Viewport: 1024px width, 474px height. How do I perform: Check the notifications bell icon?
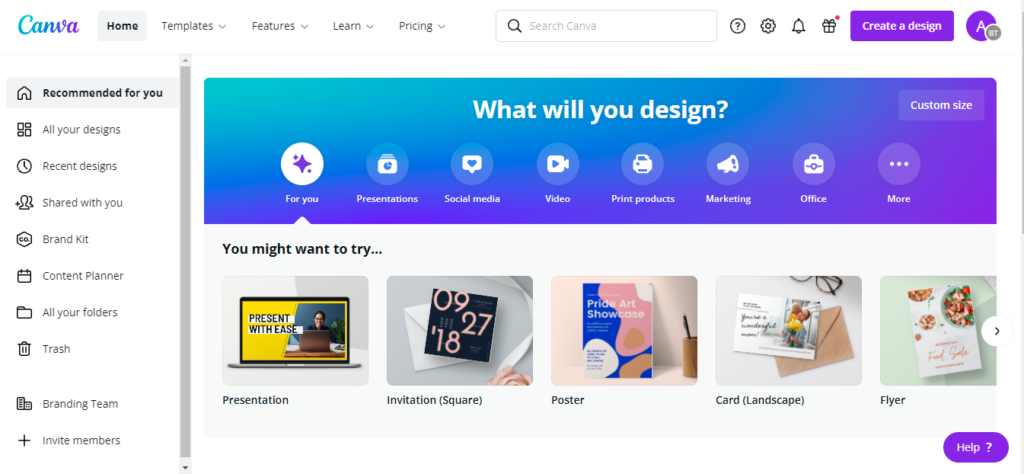tap(798, 26)
